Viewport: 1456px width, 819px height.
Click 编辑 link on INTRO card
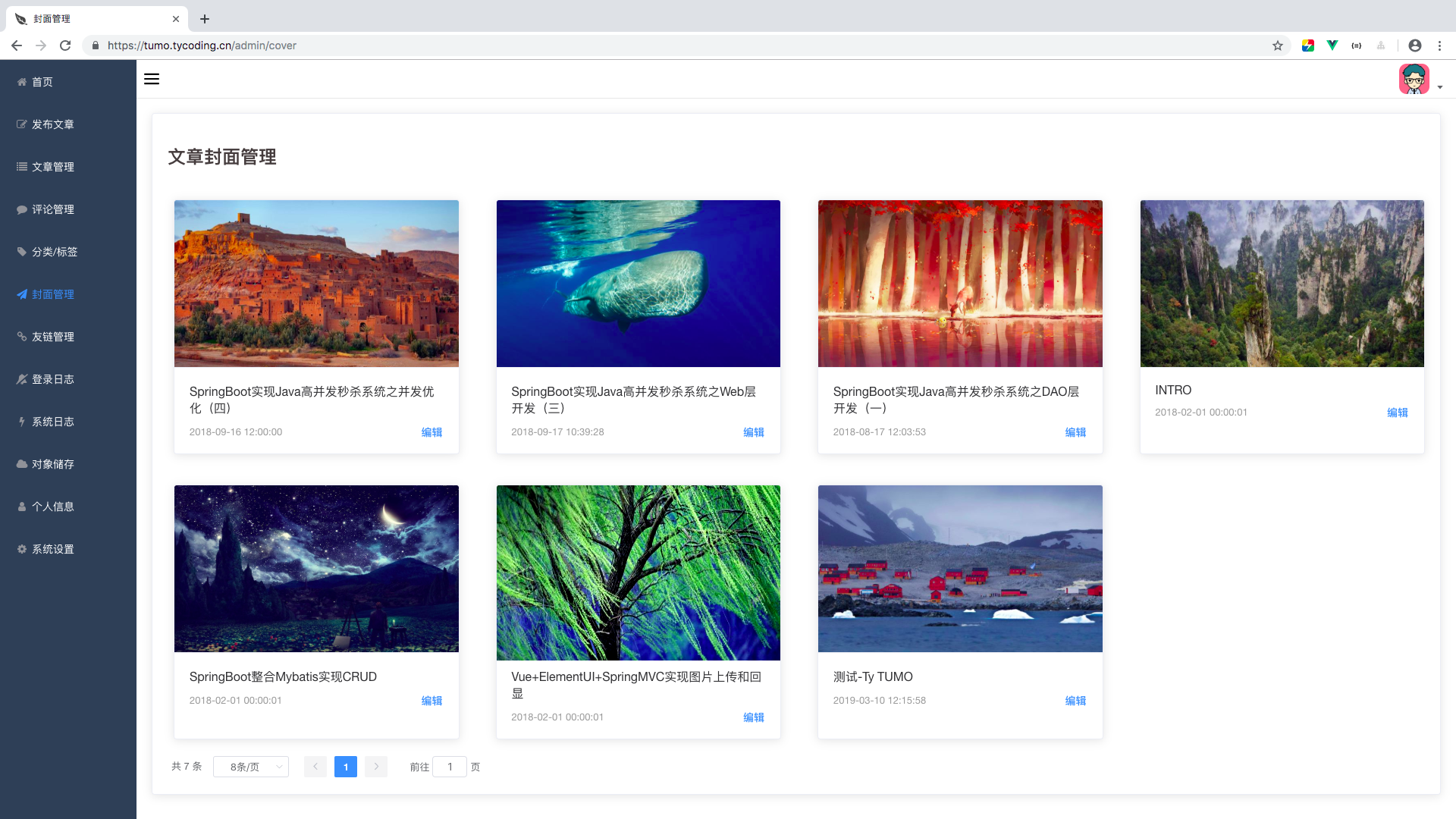pyautogui.click(x=1397, y=413)
